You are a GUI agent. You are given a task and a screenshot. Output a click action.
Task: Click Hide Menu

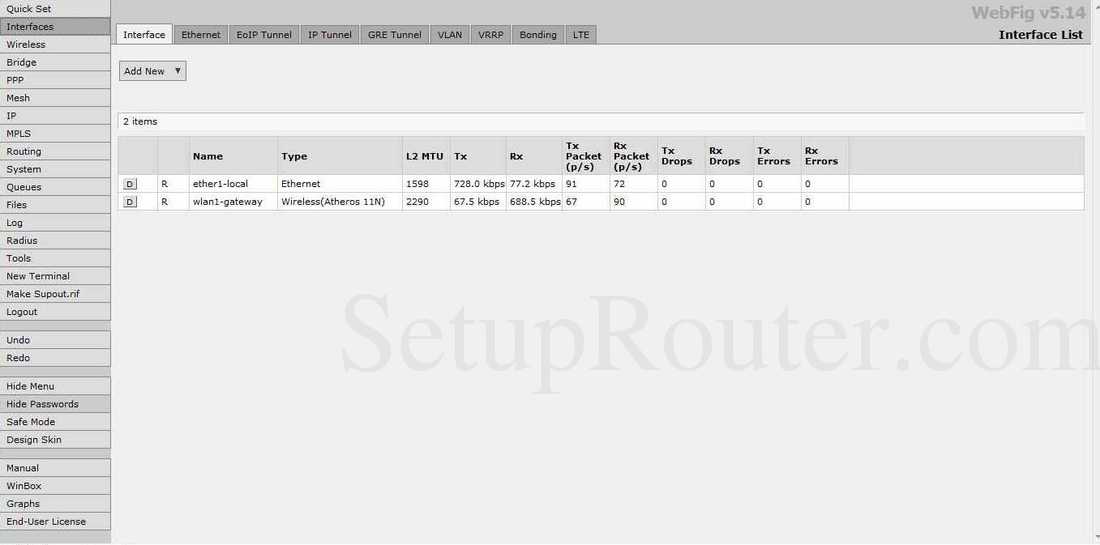(55, 386)
